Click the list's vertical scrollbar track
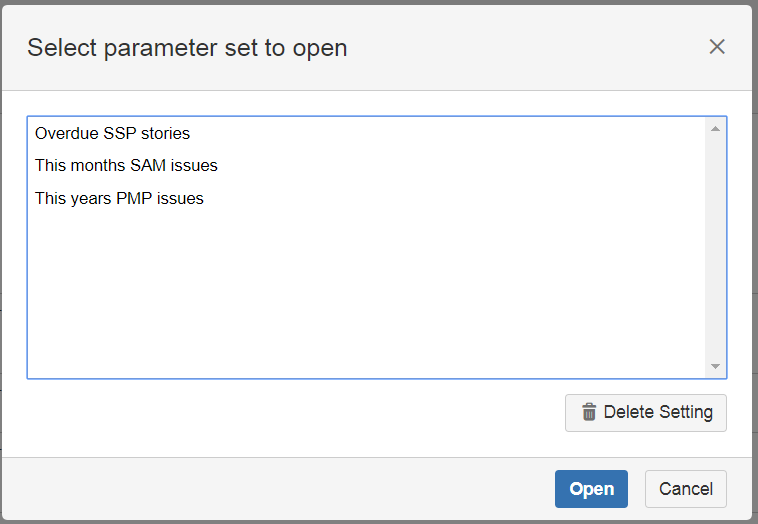 (715, 250)
